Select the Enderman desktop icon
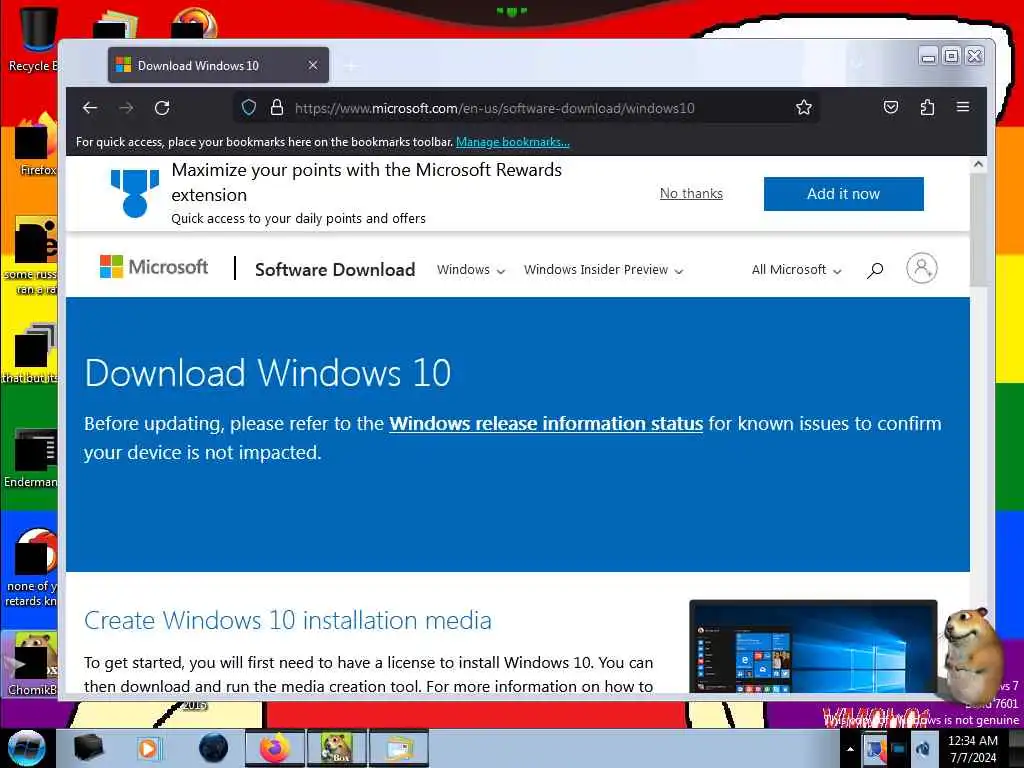This screenshot has width=1024, height=768. click(31, 458)
